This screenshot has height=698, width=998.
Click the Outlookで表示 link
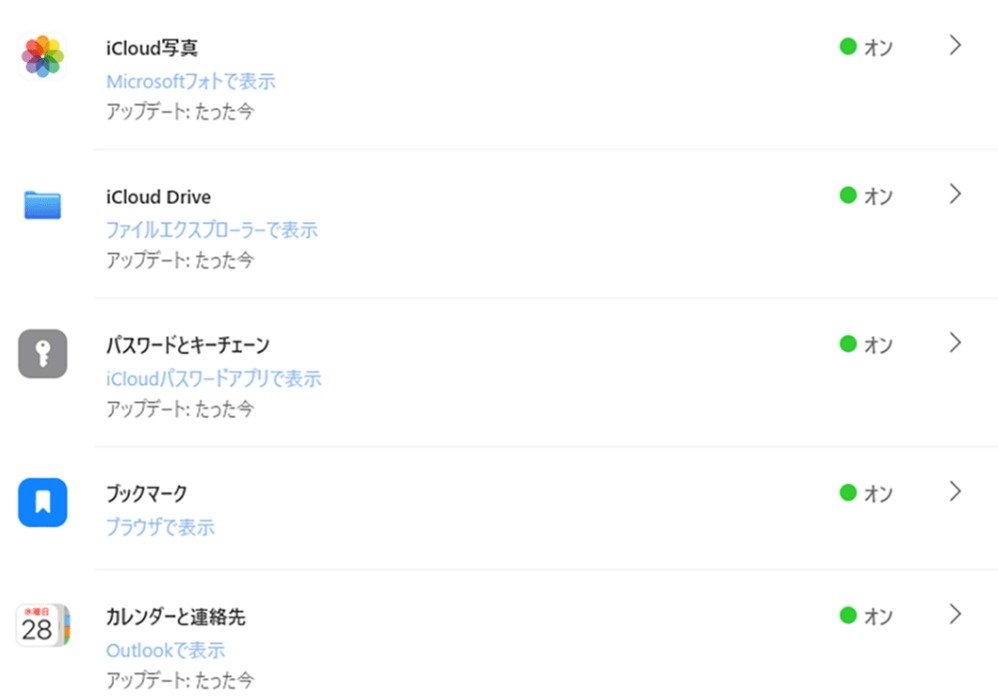pos(165,650)
